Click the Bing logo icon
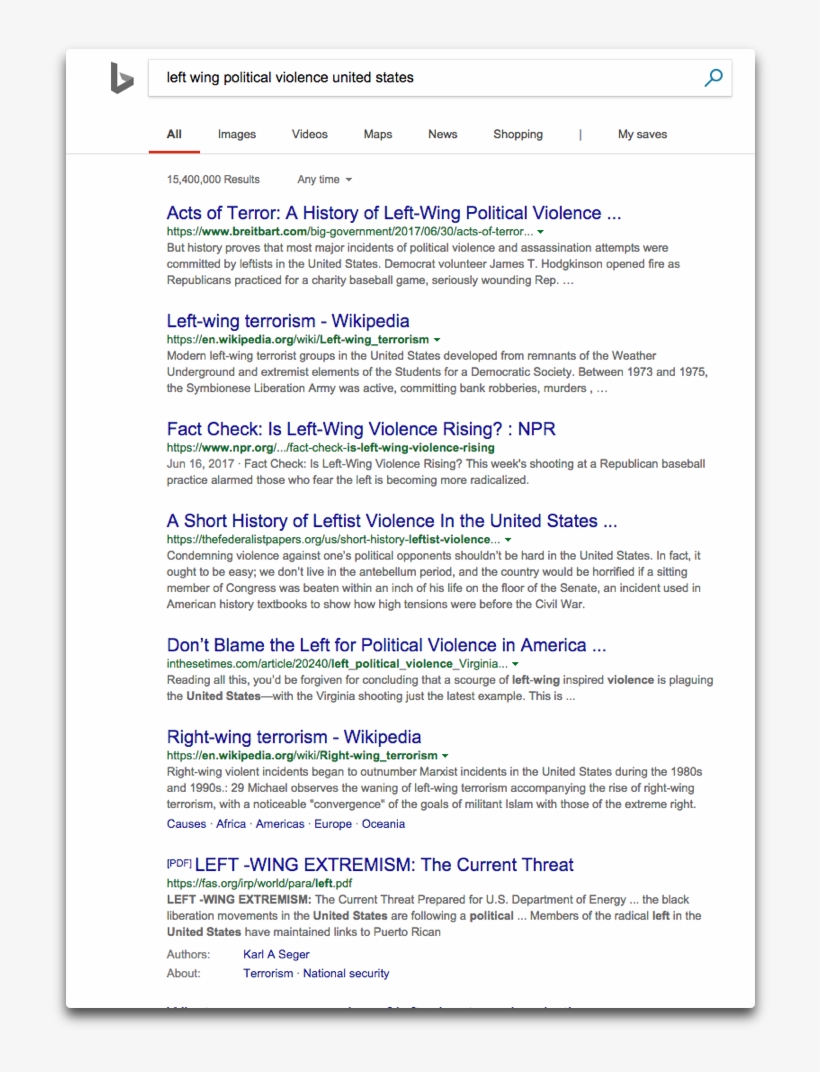Image resolution: width=820 pixels, height=1072 pixels. [122, 78]
